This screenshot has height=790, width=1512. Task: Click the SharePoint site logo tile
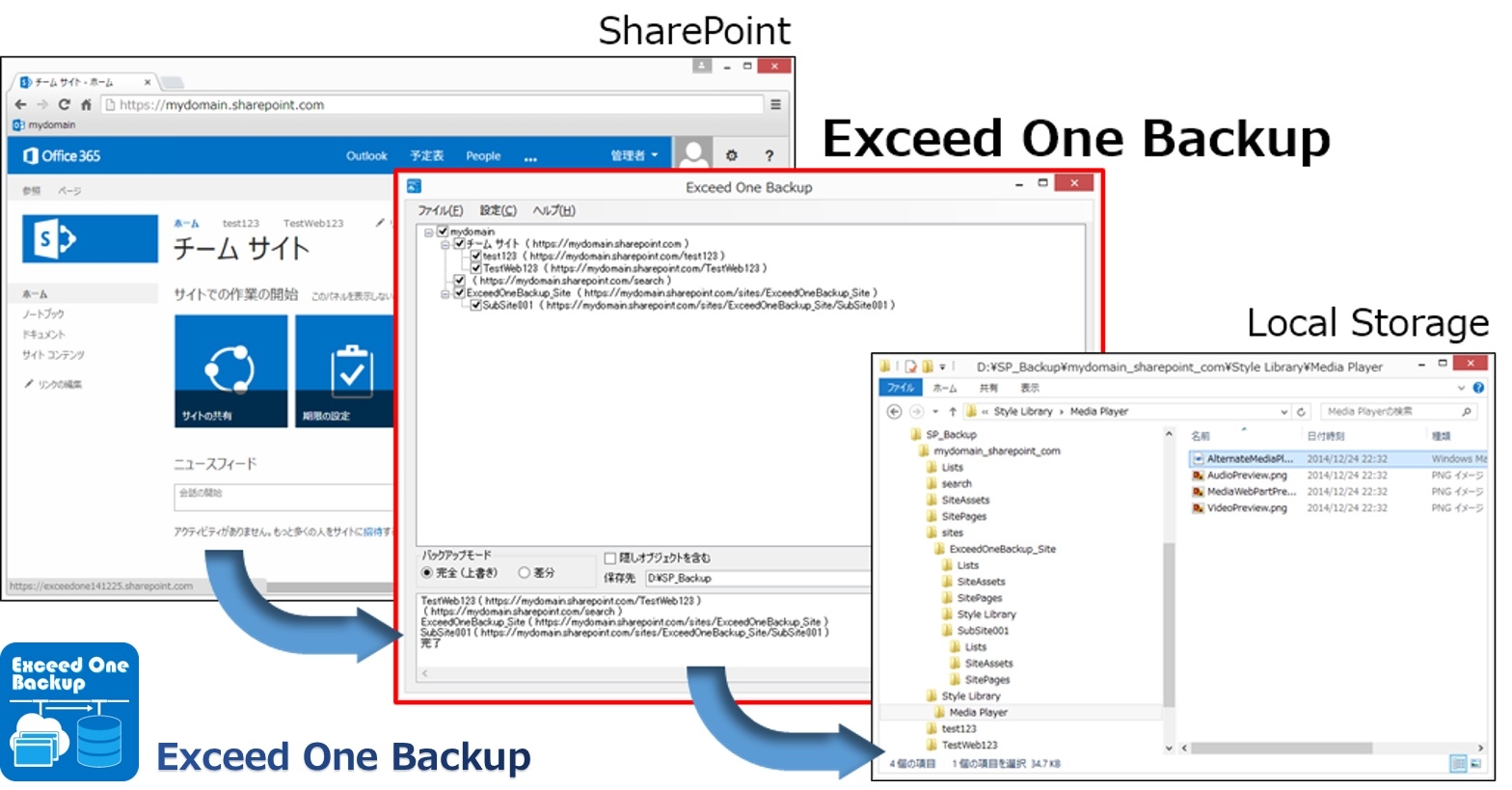click(90, 238)
